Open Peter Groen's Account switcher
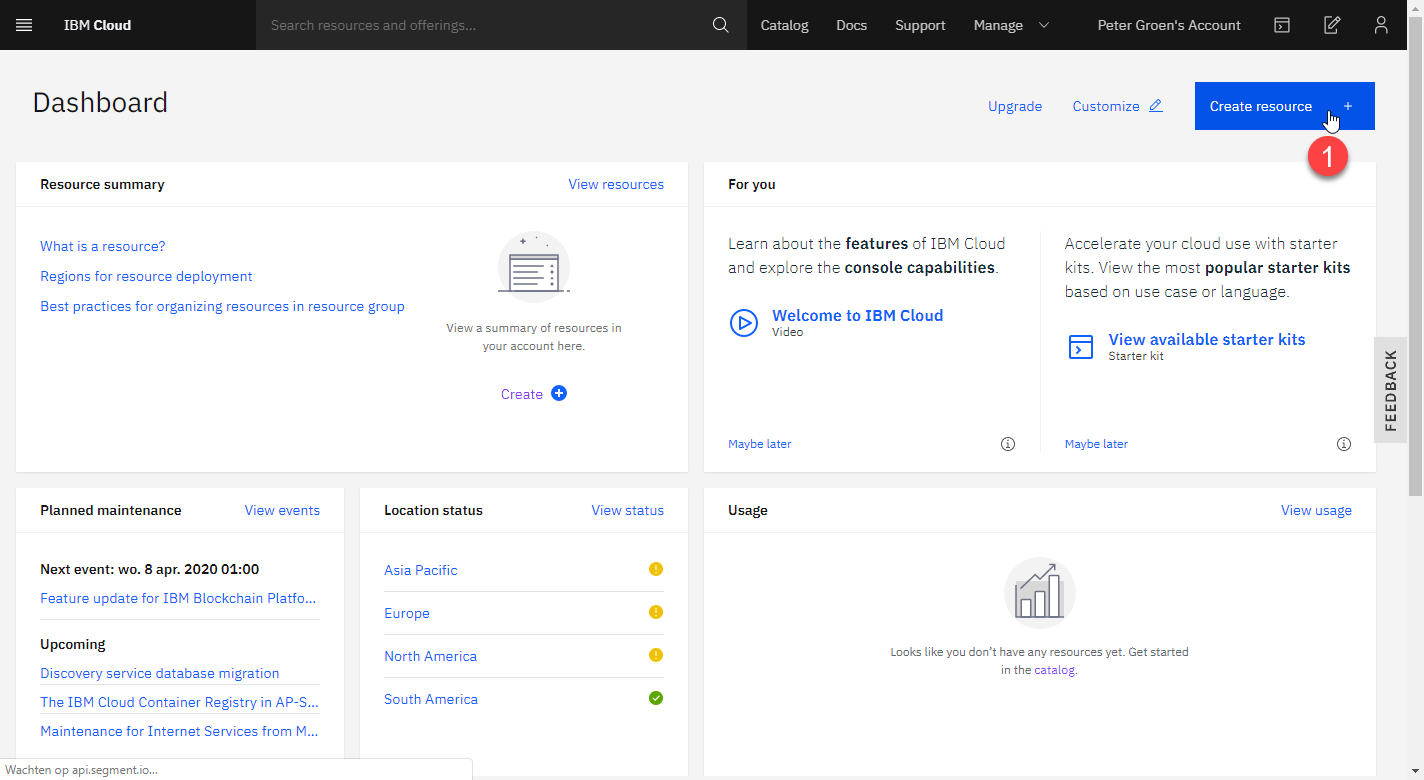1424x780 pixels. click(1169, 25)
